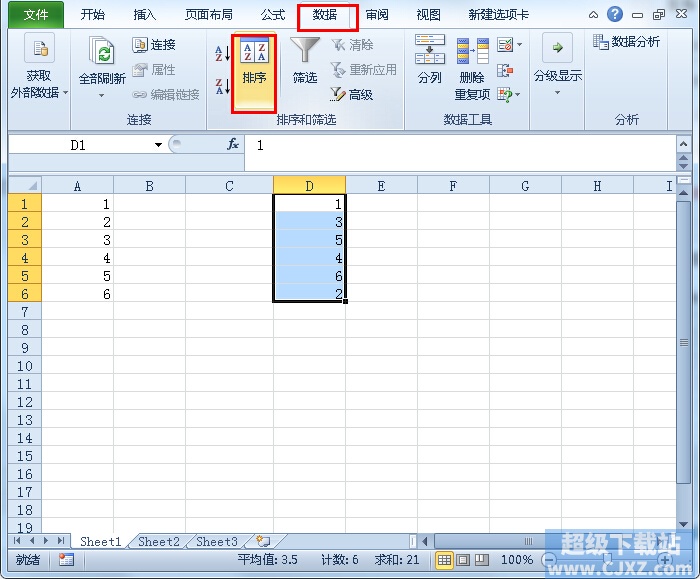Open the What-If Analysis dropdown arrow
The width and height of the screenshot is (700, 579).
click(x=518, y=95)
